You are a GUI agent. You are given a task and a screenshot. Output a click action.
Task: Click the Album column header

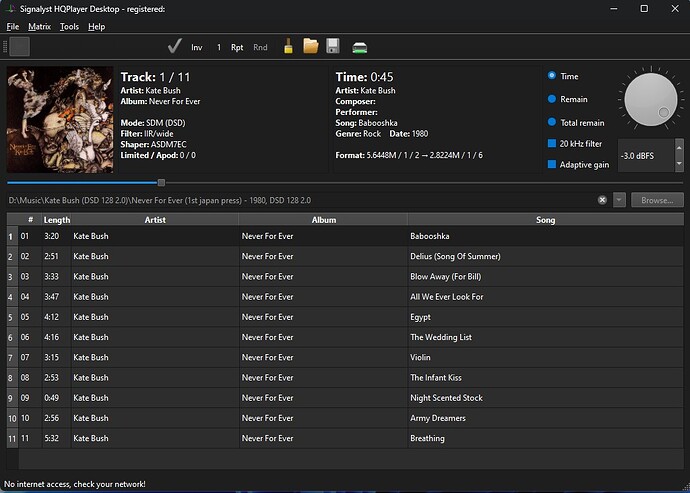point(324,220)
